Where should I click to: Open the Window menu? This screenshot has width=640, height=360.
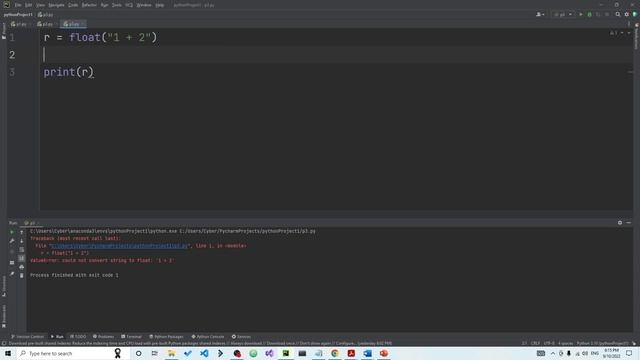click(144, 5)
